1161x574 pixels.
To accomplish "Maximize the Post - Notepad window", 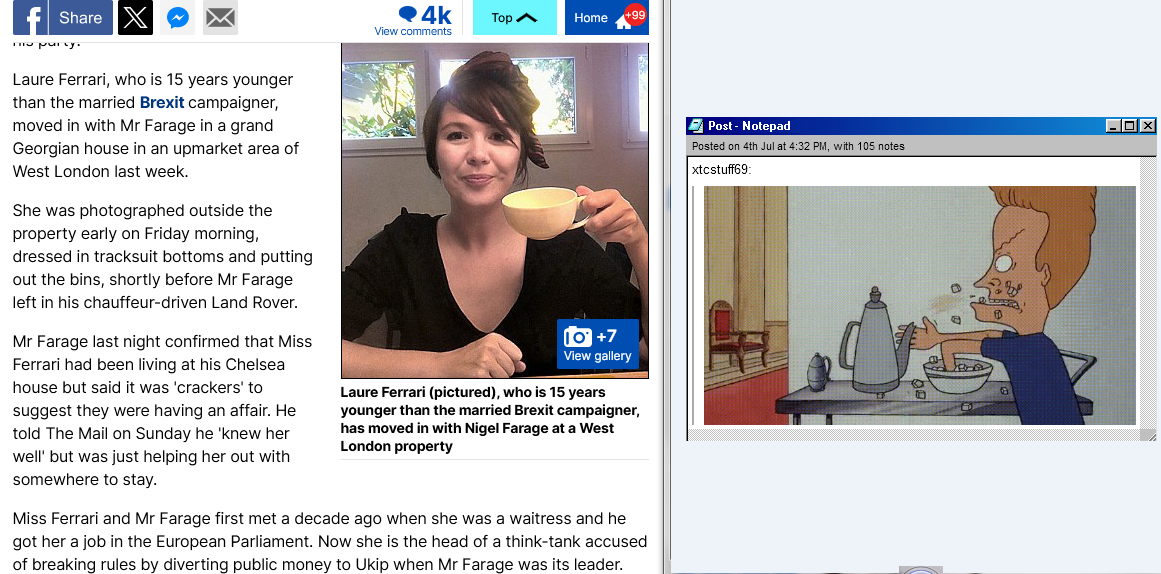I will tap(1129, 126).
